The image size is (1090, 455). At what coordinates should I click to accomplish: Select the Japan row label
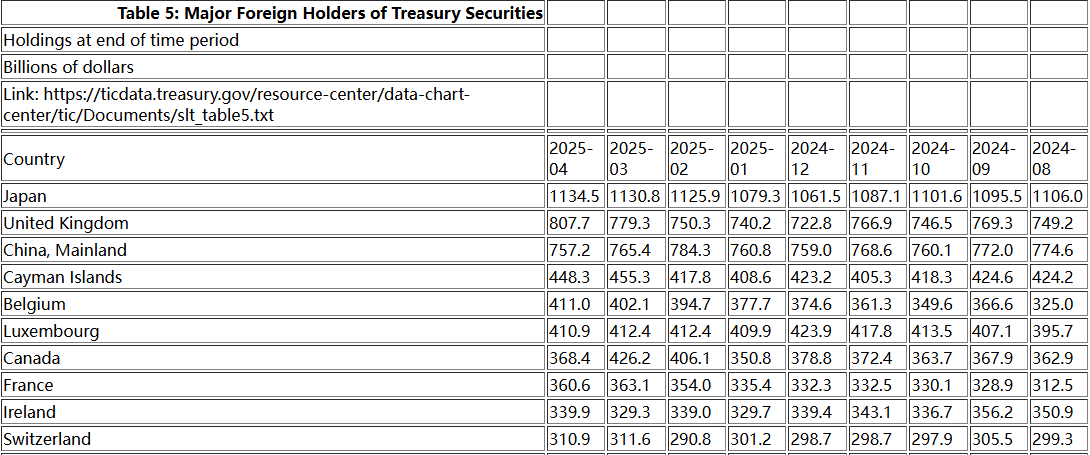click(25, 196)
